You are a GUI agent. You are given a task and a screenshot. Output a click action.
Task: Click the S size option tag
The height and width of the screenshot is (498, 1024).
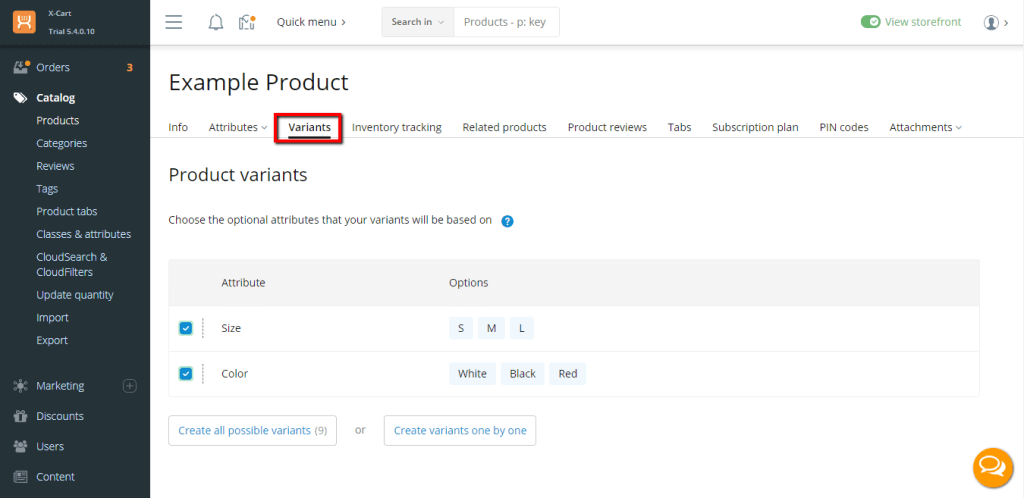461,328
